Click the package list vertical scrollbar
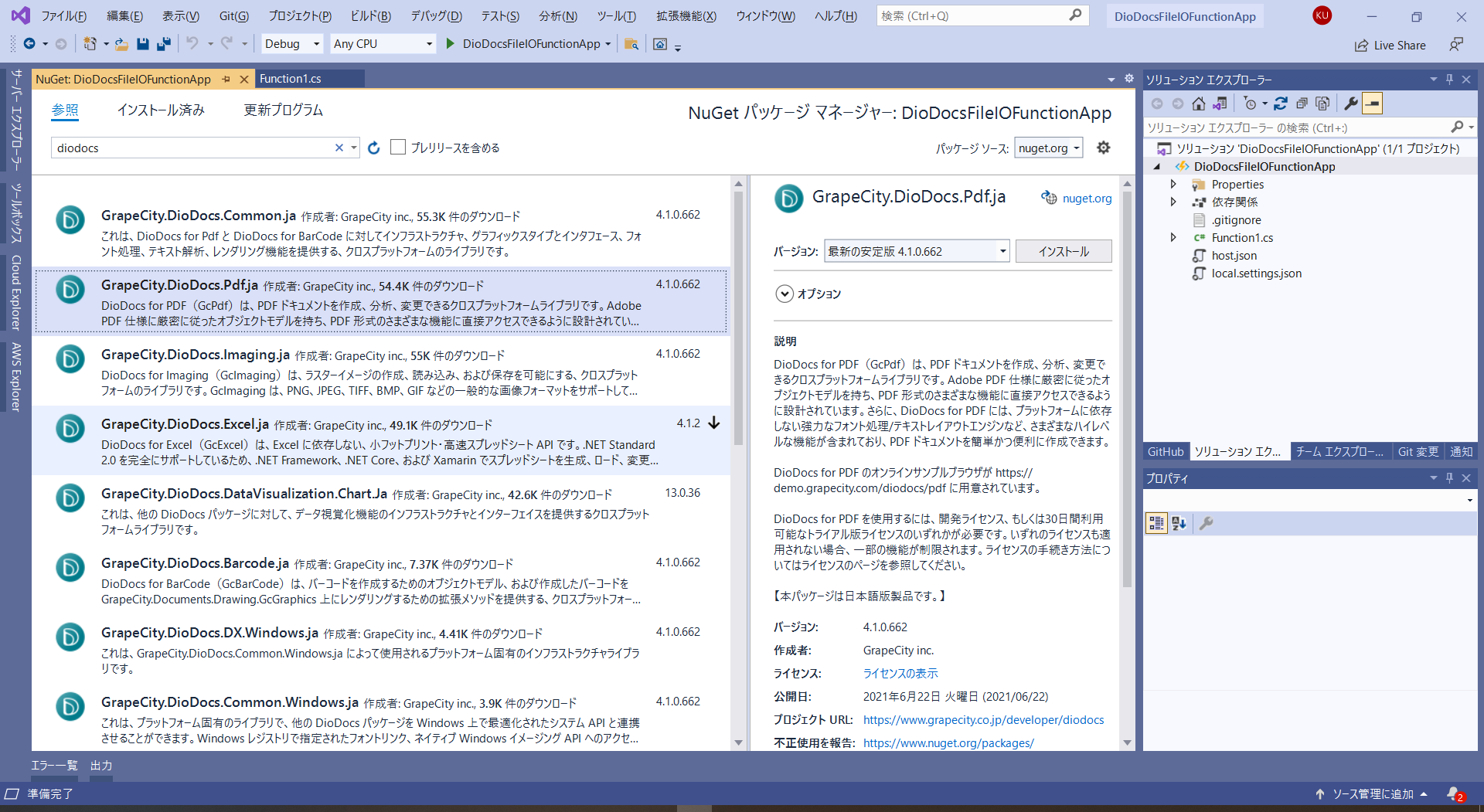 (738, 319)
